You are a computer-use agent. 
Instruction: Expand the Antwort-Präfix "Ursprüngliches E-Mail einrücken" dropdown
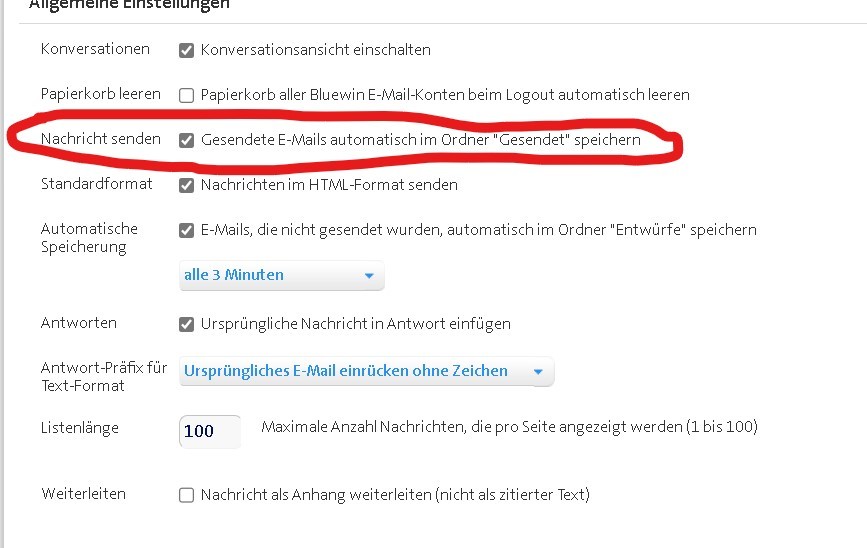coord(365,372)
